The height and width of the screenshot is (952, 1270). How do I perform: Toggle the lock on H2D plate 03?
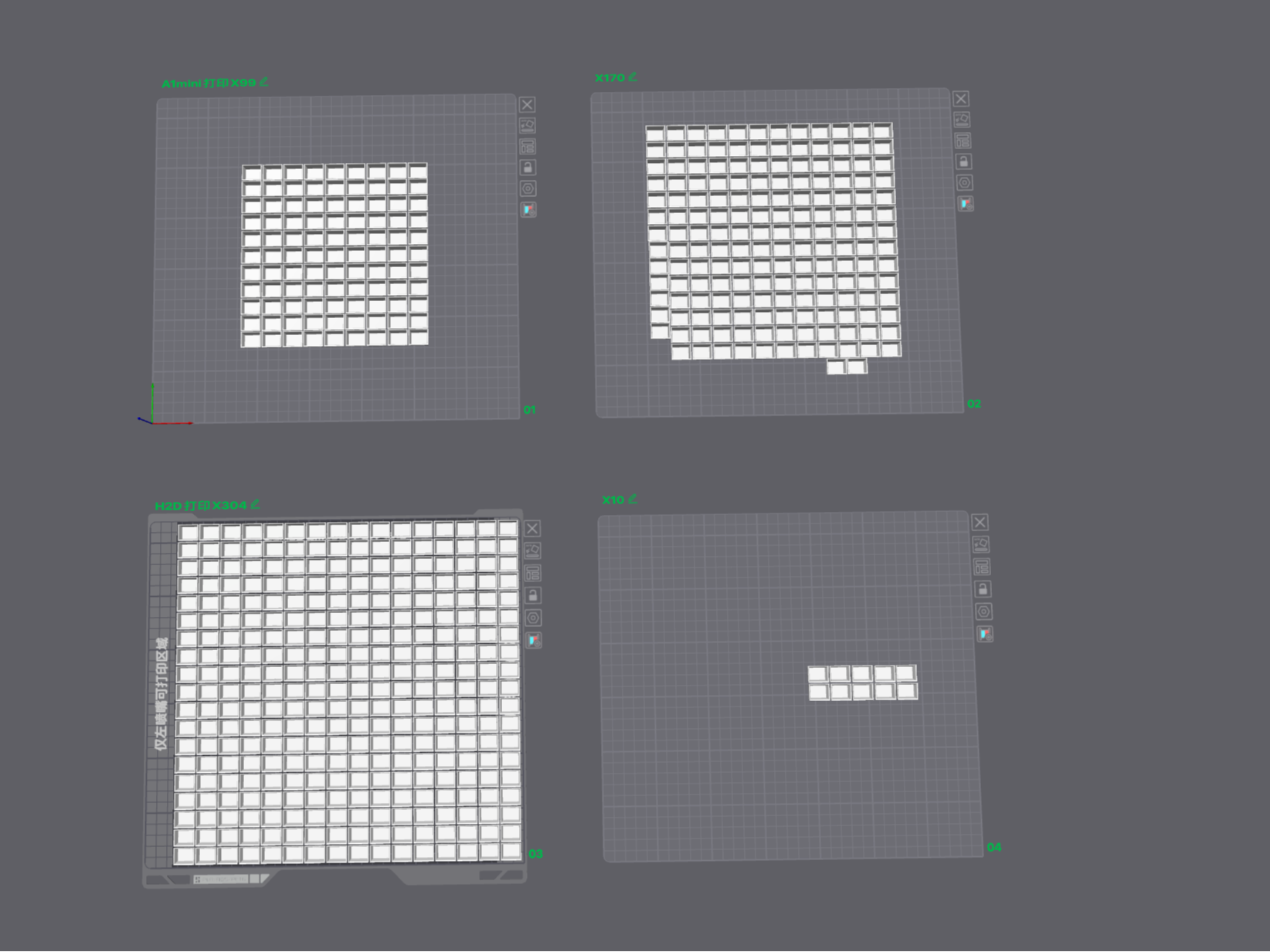(532, 595)
